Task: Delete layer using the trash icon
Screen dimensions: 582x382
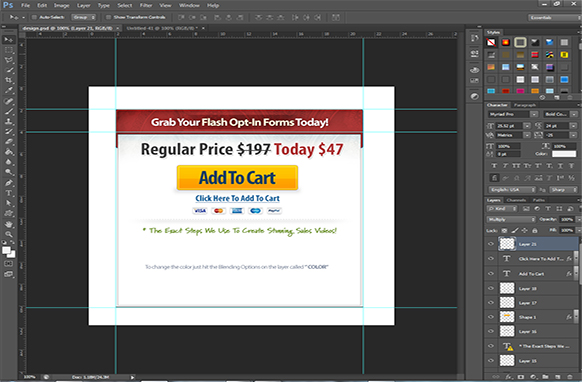Action: tap(570, 377)
